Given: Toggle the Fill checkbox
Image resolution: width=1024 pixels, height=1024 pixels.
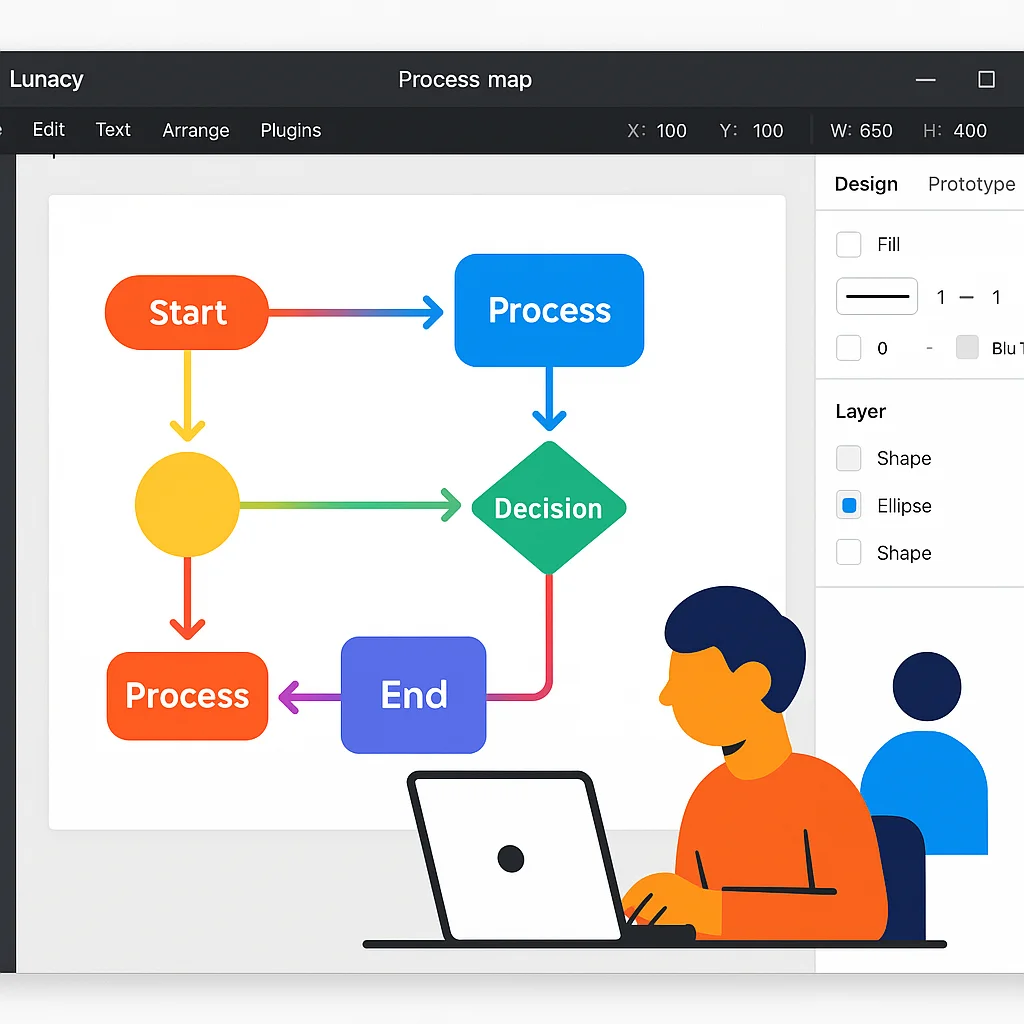Looking at the screenshot, I should coord(848,244).
